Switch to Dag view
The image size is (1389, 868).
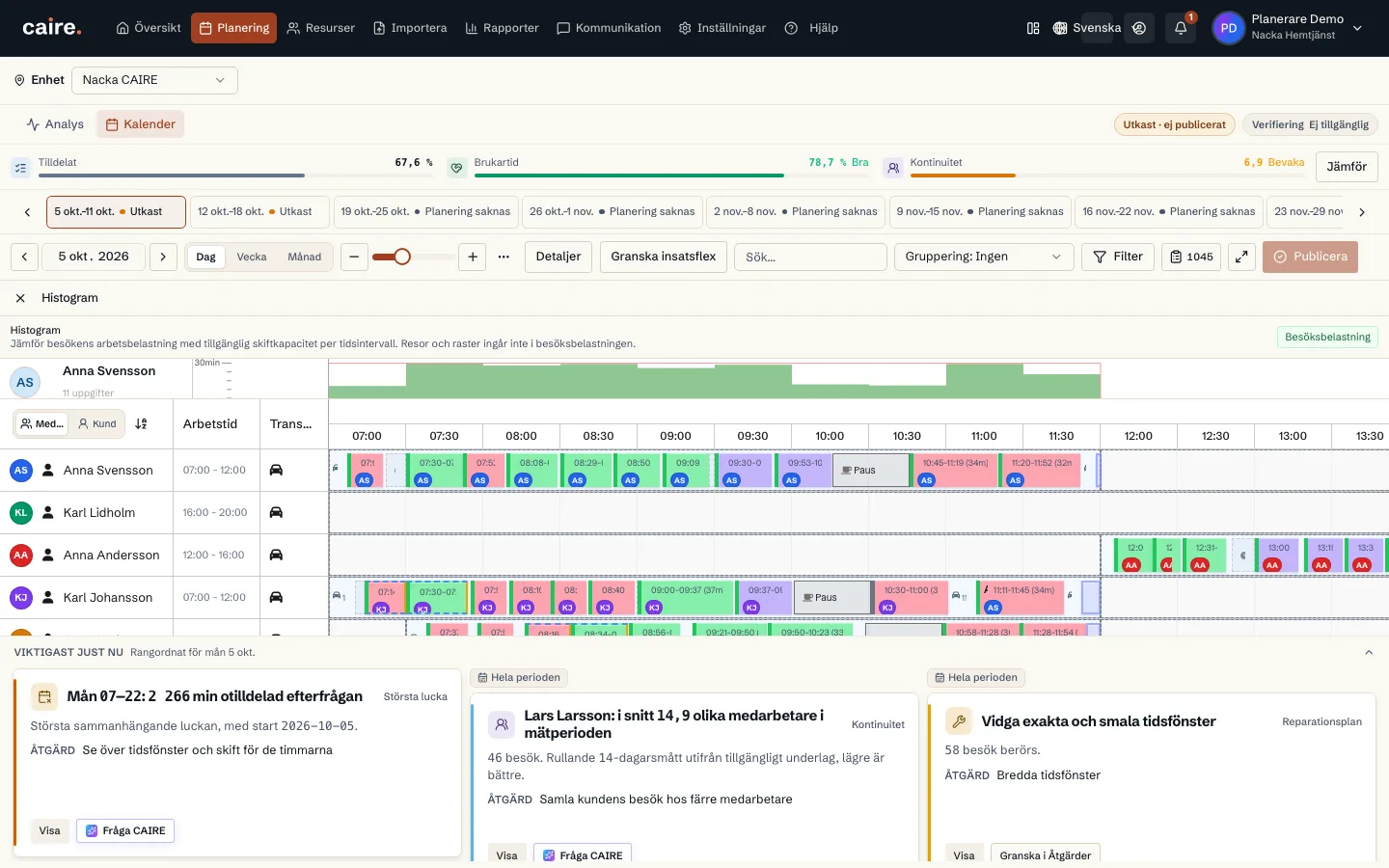(205, 257)
